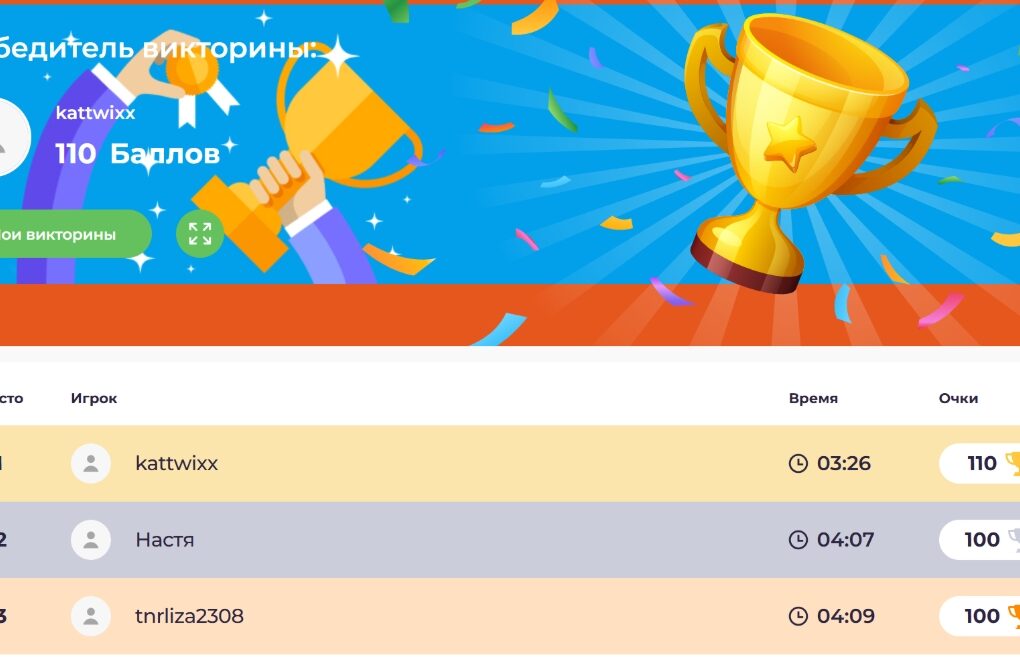
Task: Click the '110 Баллов' text in banner
Action: click(137, 153)
